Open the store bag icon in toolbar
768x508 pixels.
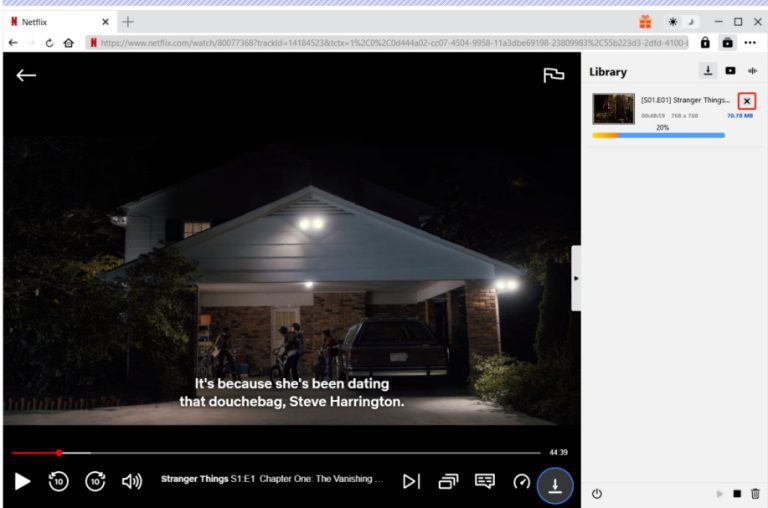tap(727, 43)
